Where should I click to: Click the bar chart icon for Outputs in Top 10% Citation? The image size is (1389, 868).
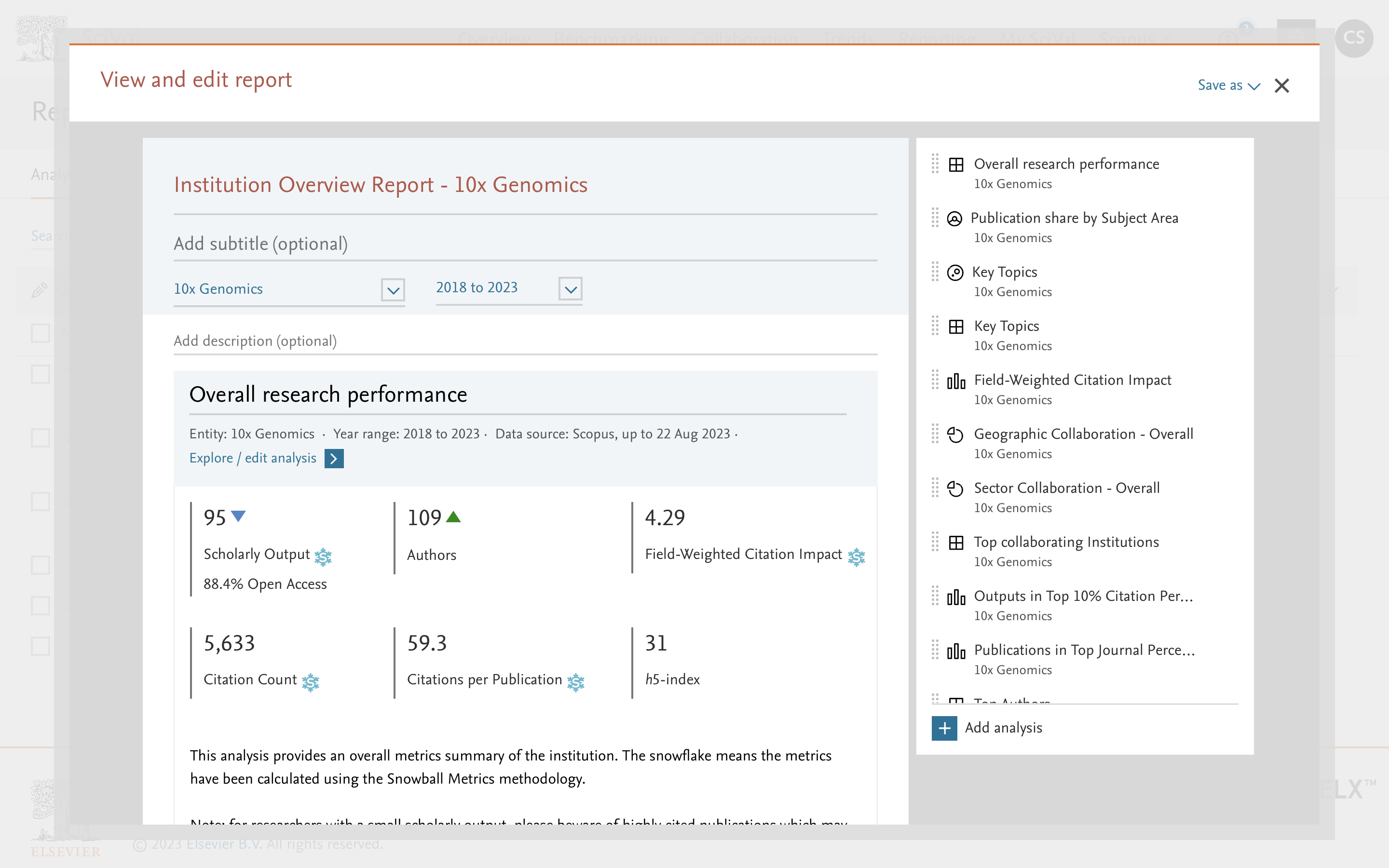(956, 597)
